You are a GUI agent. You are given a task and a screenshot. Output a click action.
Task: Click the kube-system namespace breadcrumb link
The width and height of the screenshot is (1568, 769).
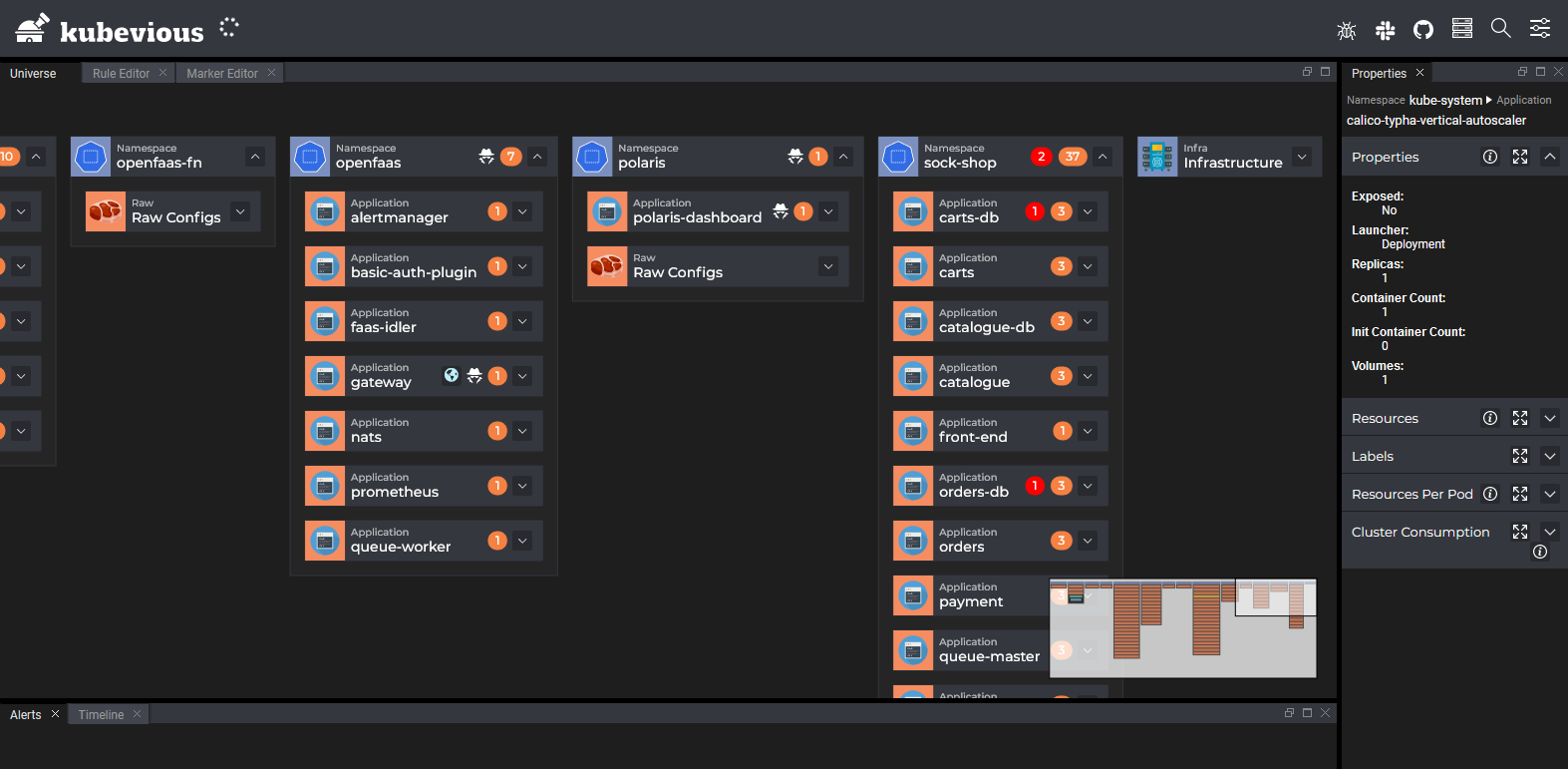click(1445, 100)
